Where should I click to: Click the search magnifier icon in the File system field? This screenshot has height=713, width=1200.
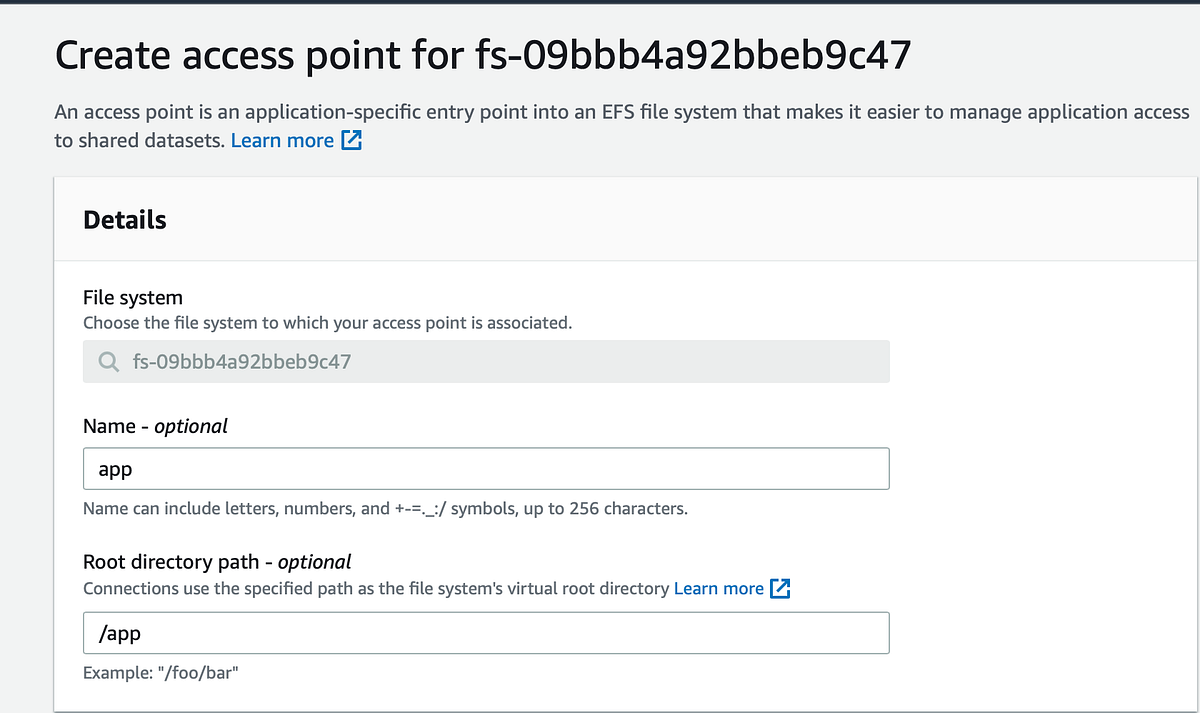click(x=108, y=362)
